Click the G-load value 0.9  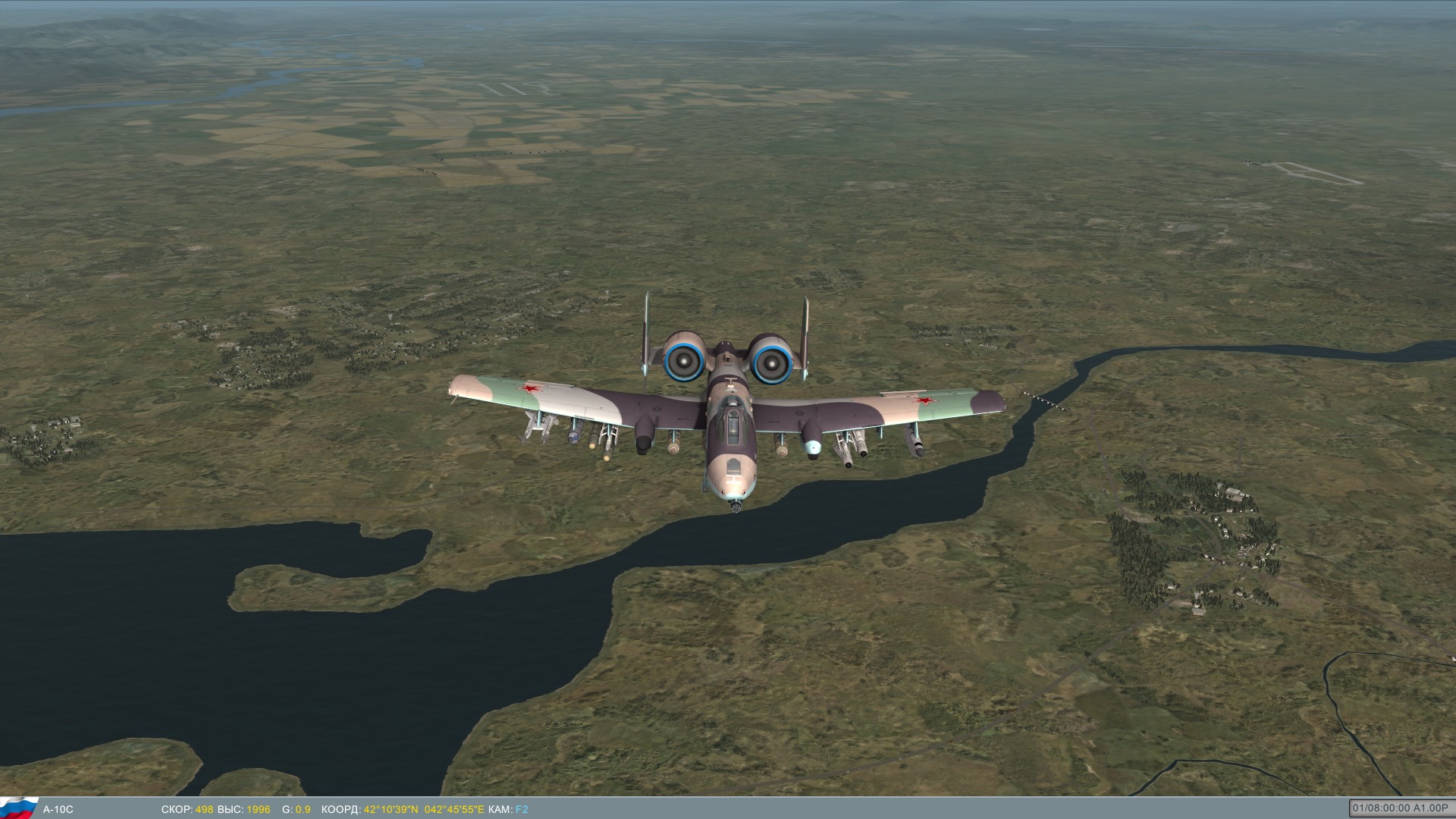(303, 809)
